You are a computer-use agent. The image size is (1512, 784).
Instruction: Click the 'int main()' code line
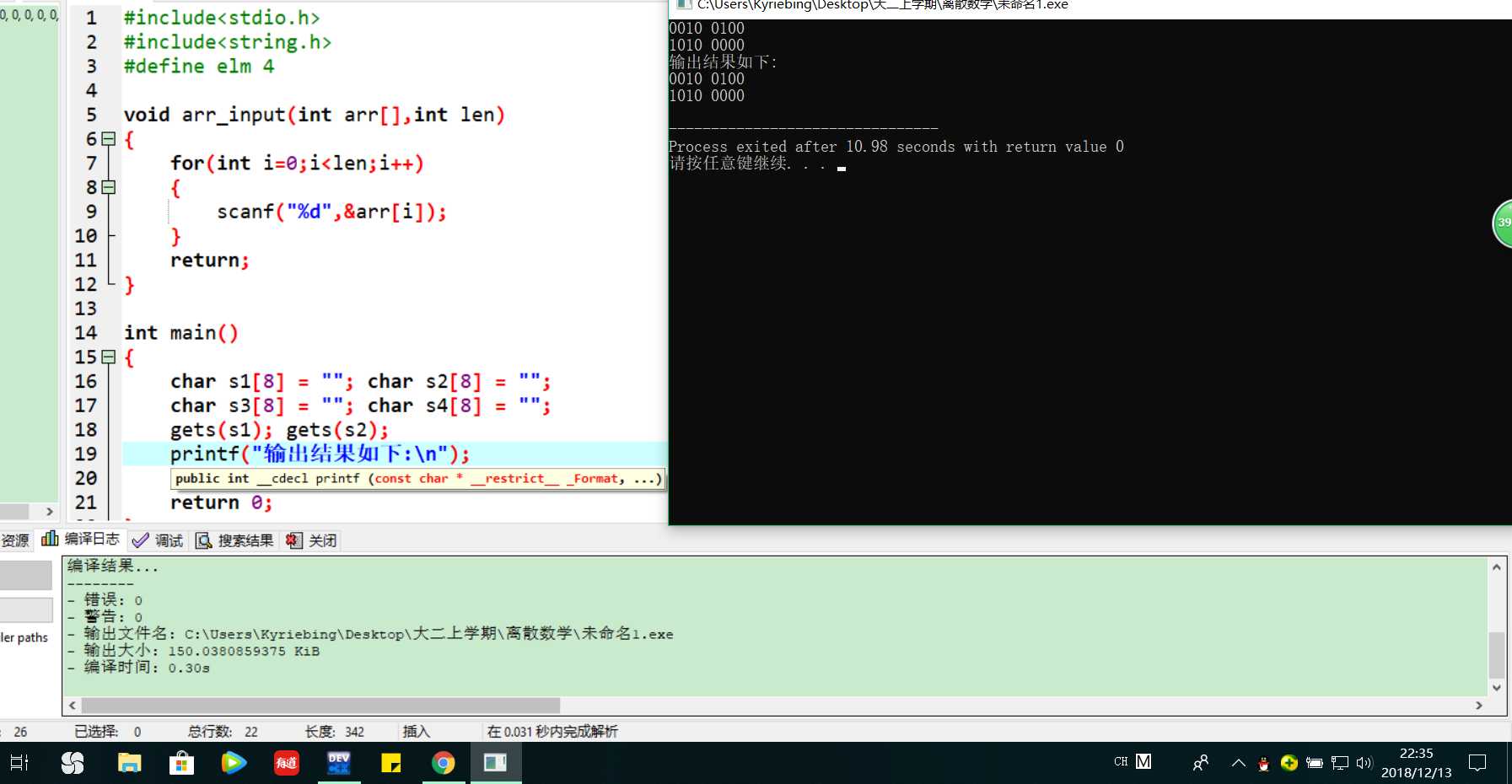pos(181,333)
